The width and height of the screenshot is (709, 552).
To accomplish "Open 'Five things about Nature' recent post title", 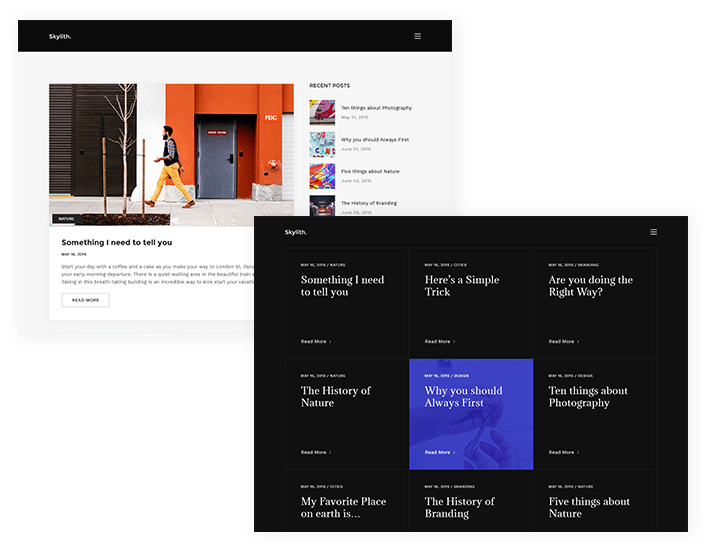I will point(370,171).
